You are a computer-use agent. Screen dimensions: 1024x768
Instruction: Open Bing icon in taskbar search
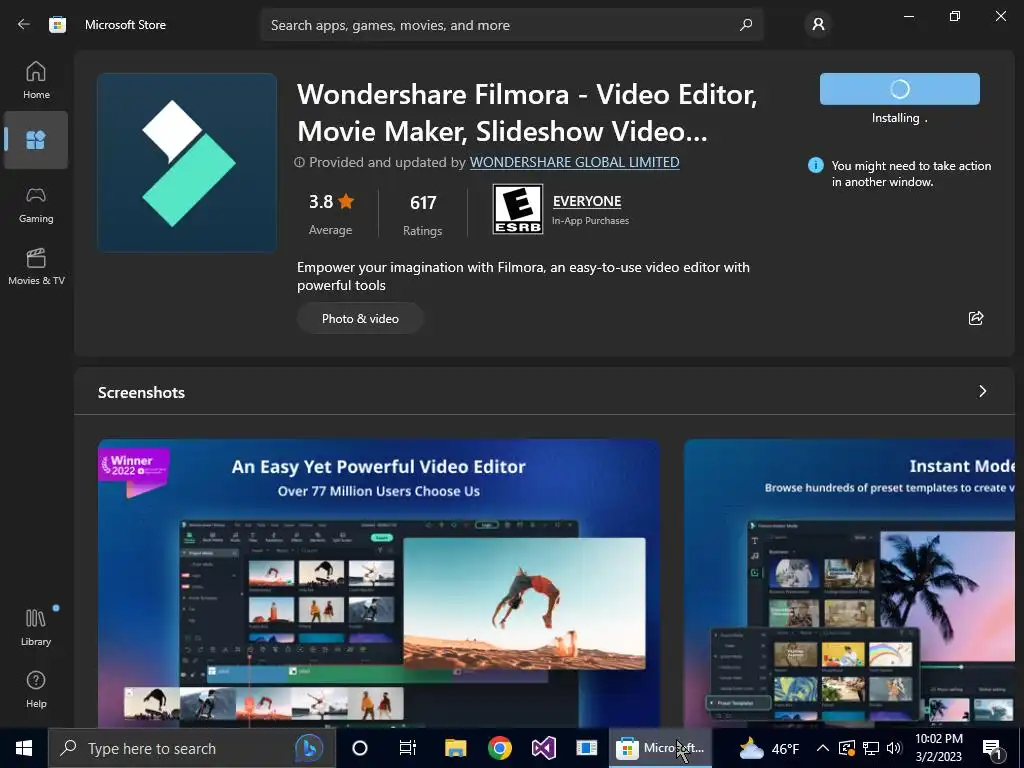click(309, 748)
